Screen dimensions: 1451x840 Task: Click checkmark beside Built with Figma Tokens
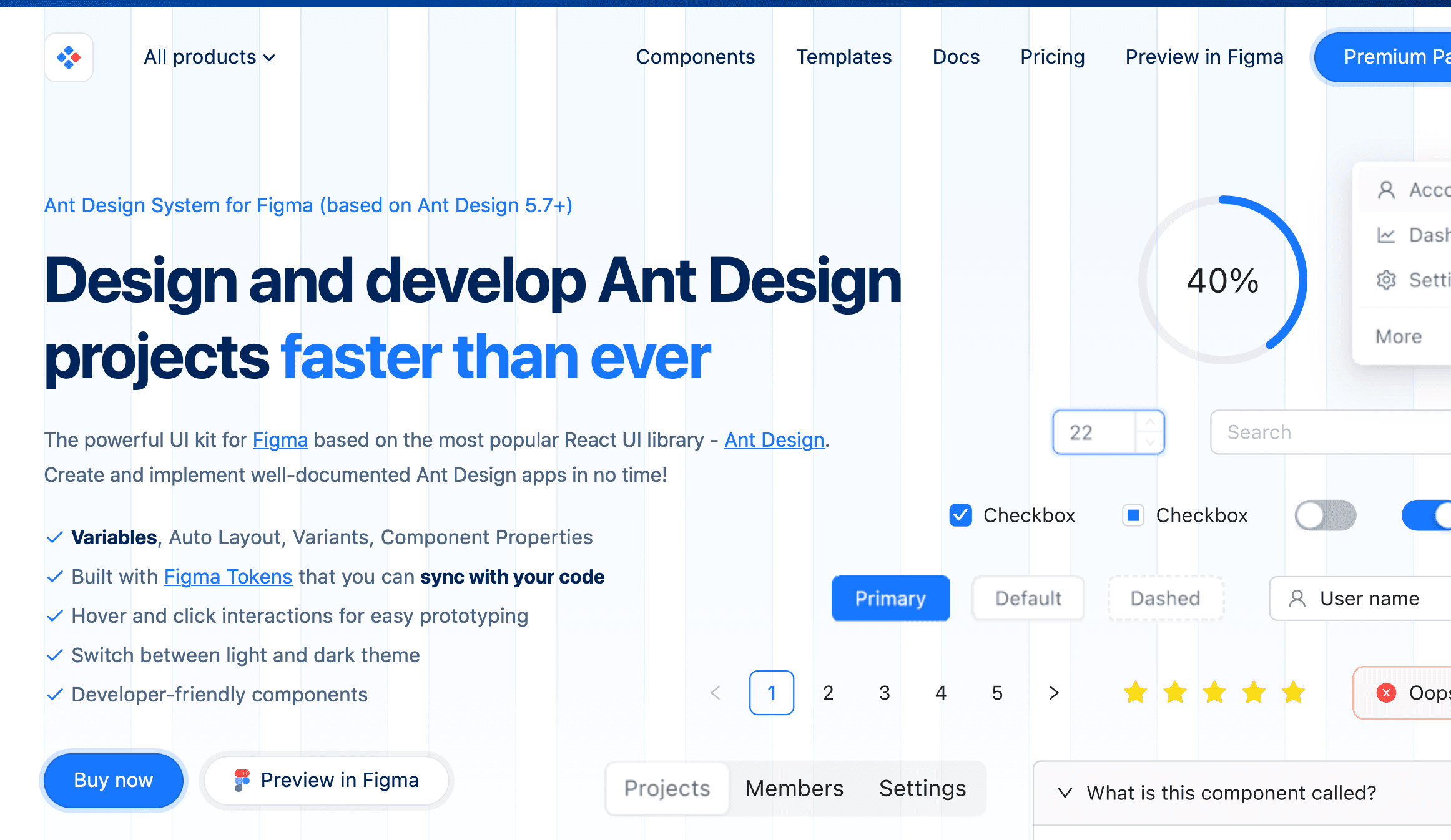55,577
